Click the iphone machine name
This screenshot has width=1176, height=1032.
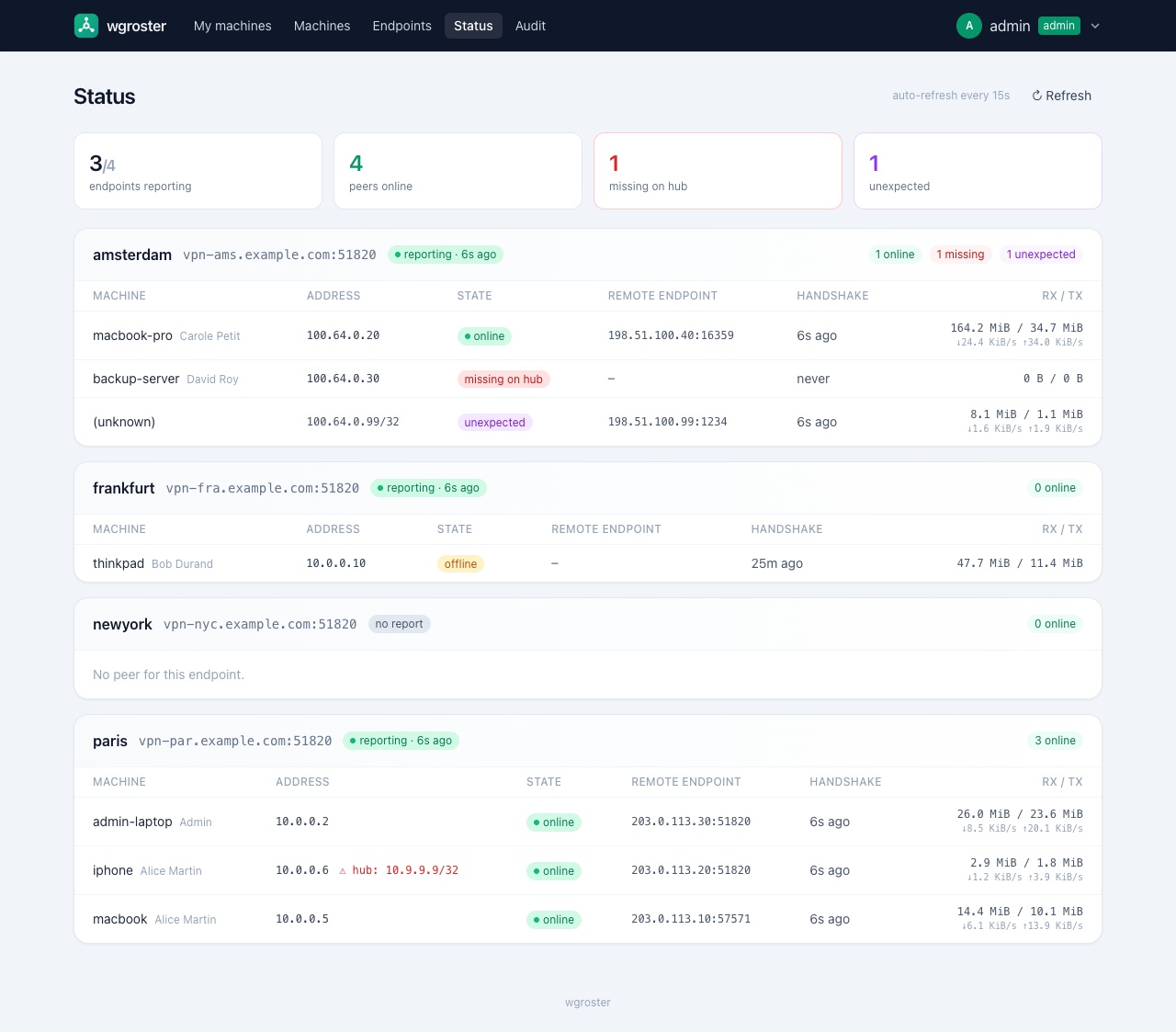[x=113, y=870]
